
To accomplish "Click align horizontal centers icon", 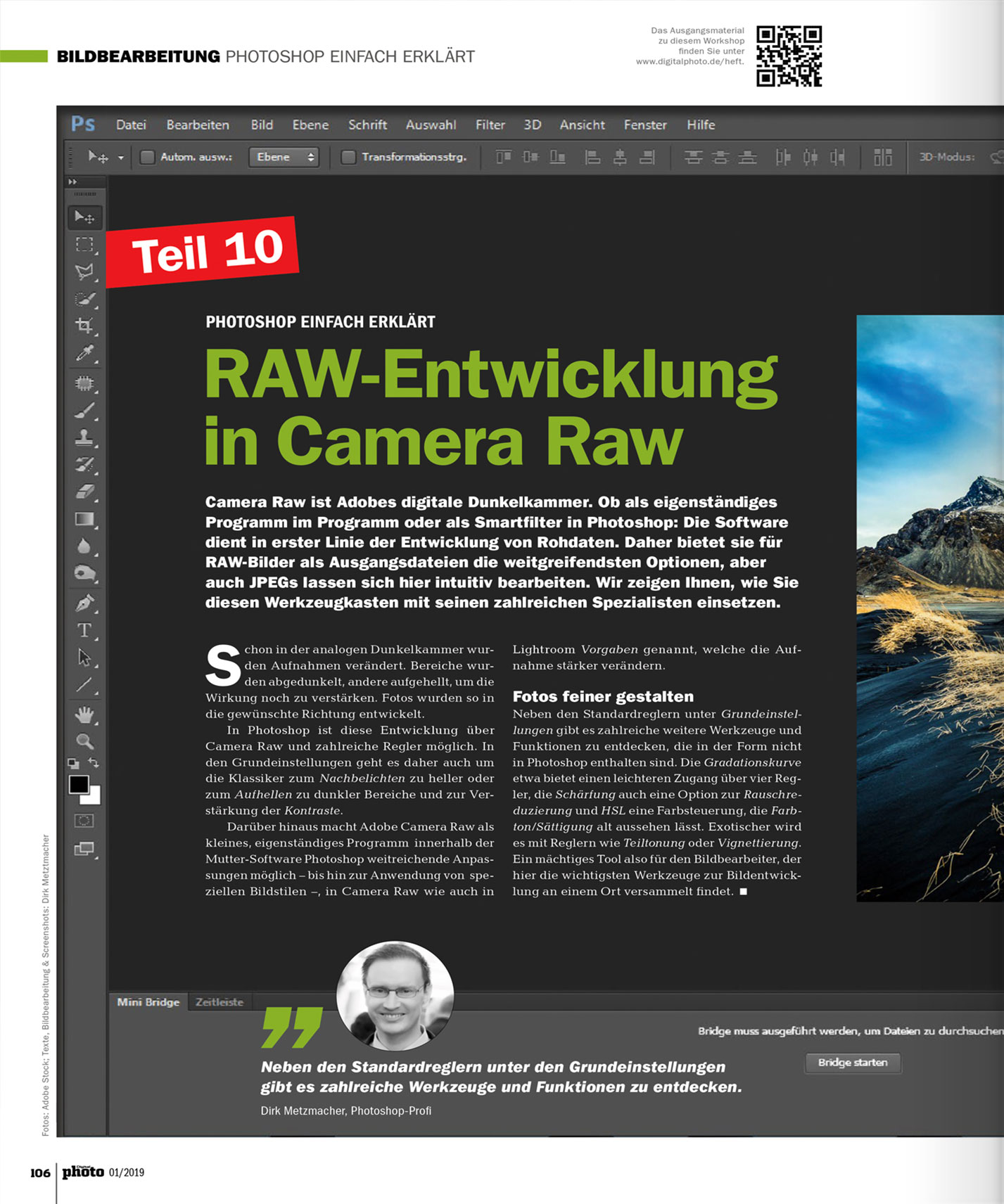I will pyautogui.click(x=620, y=157).
